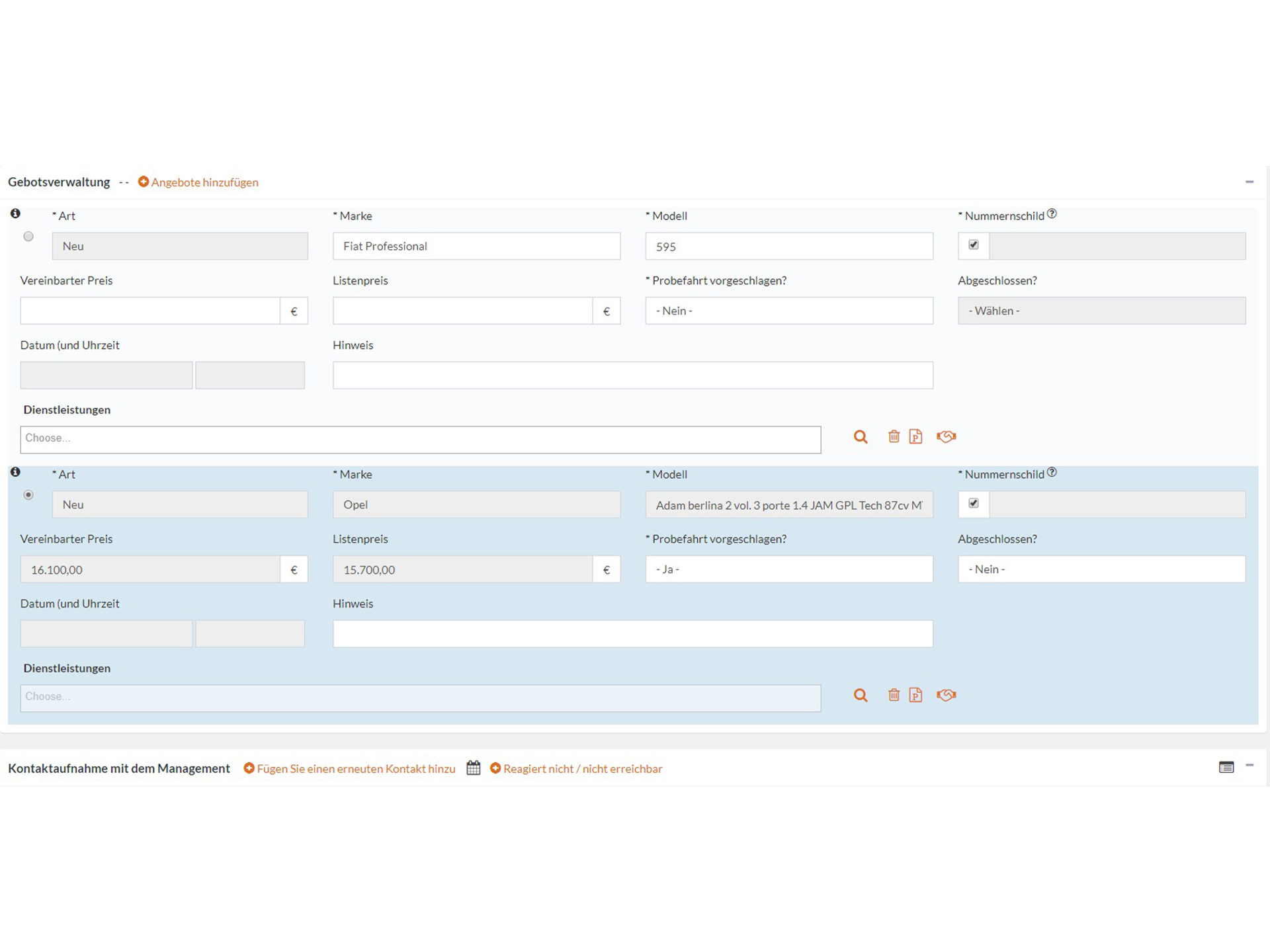1270x952 pixels.
Task: Toggle Nummernschild checkbox in Fiat offer
Action: [974, 245]
